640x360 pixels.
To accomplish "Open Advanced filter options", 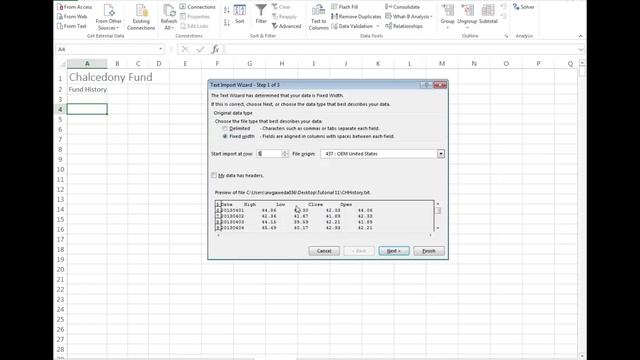I will pos(287,26).
